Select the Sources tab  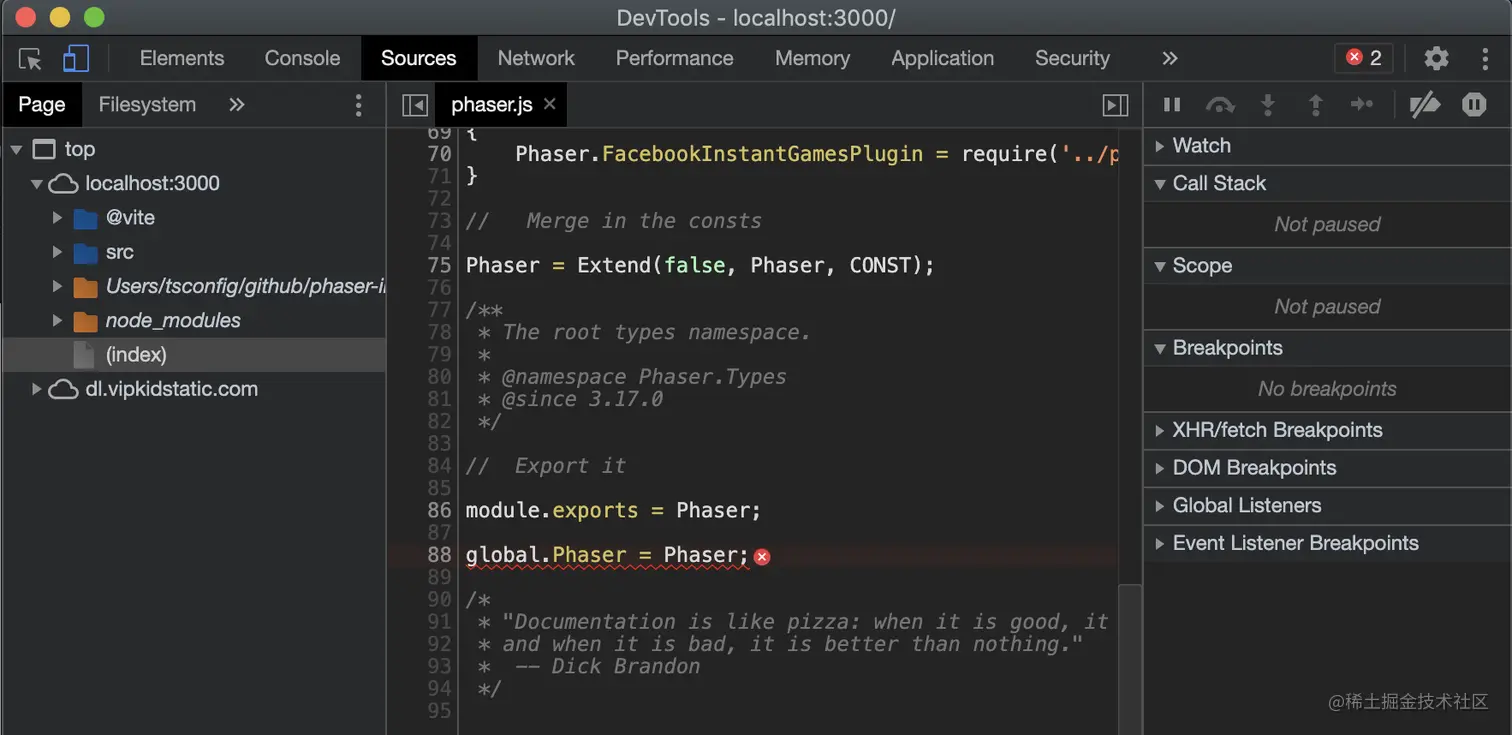tap(418, 58)
